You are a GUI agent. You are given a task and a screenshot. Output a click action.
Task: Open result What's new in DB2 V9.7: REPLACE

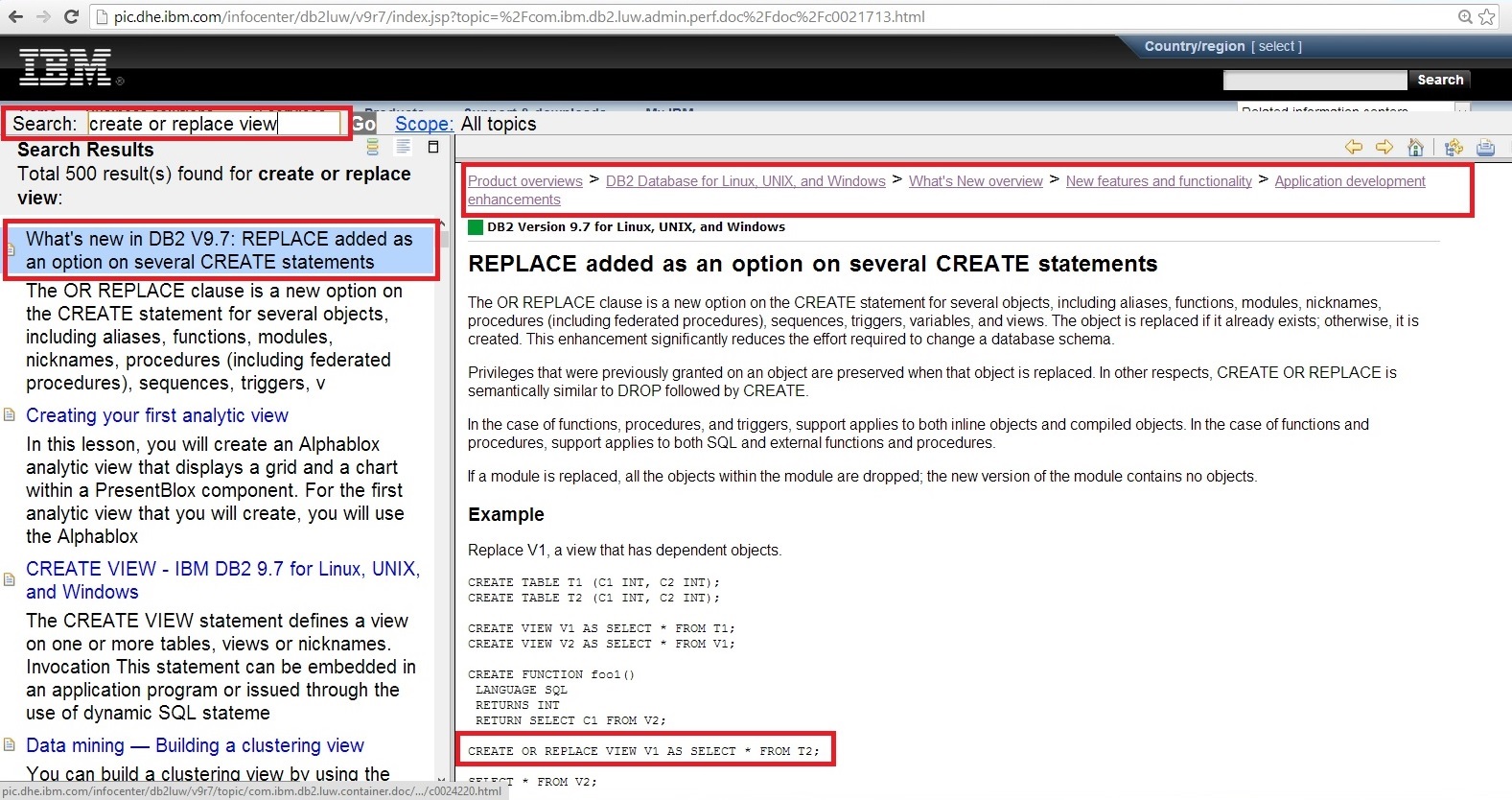tap(220, 250)
